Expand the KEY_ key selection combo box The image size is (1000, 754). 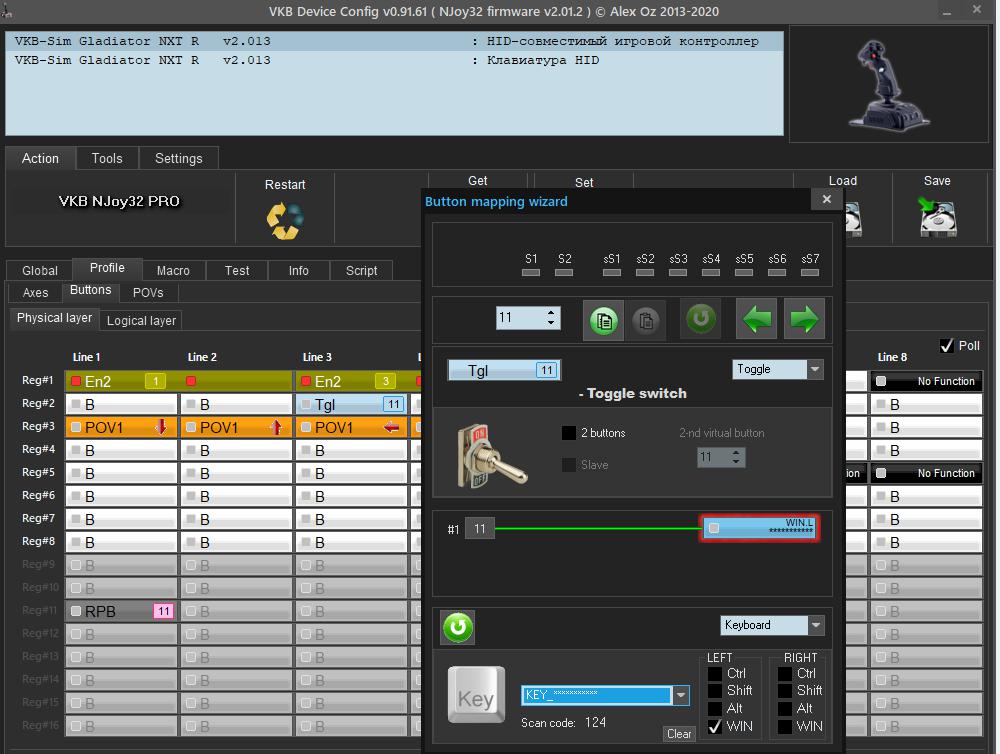681,695
